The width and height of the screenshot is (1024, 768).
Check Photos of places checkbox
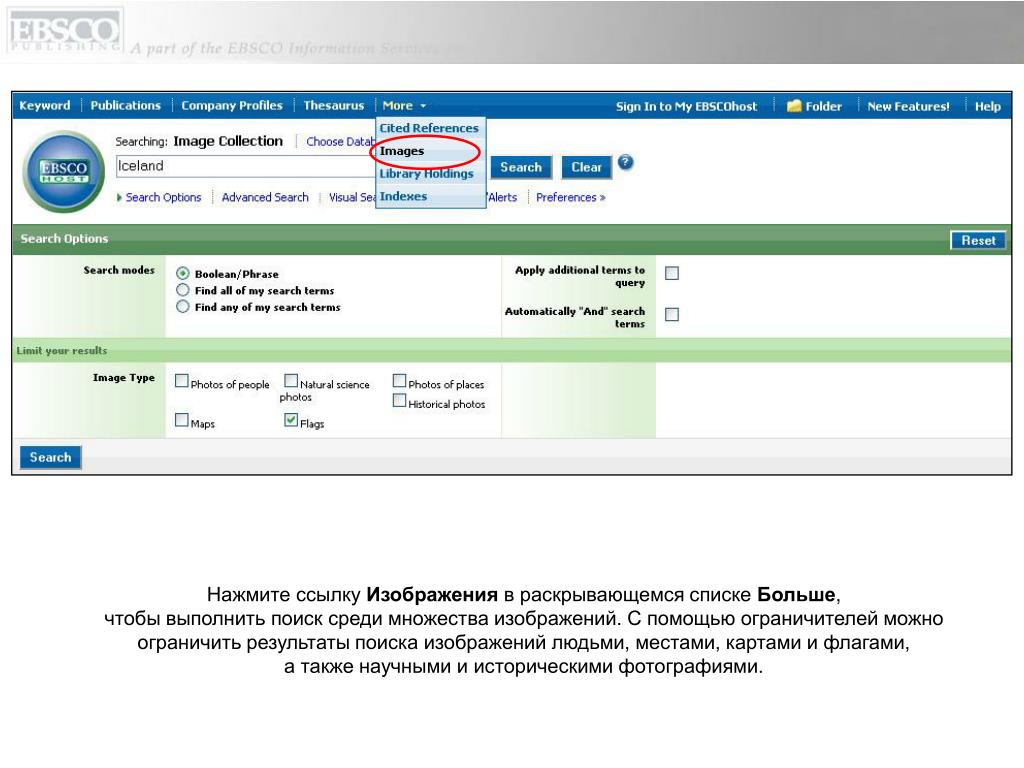(x=399, y=381)
